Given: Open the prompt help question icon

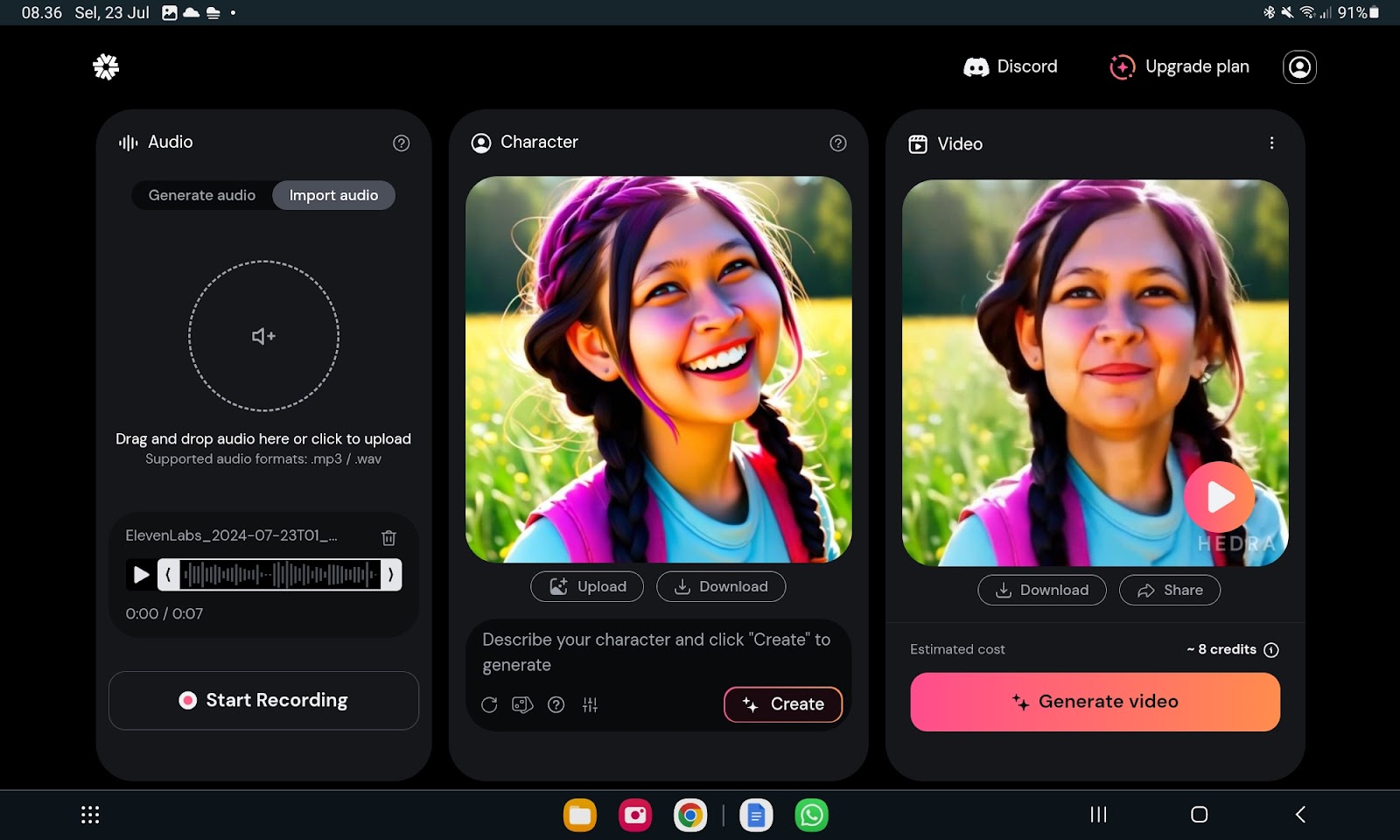Looking at the screenshot, I should (x=556, y=704).
